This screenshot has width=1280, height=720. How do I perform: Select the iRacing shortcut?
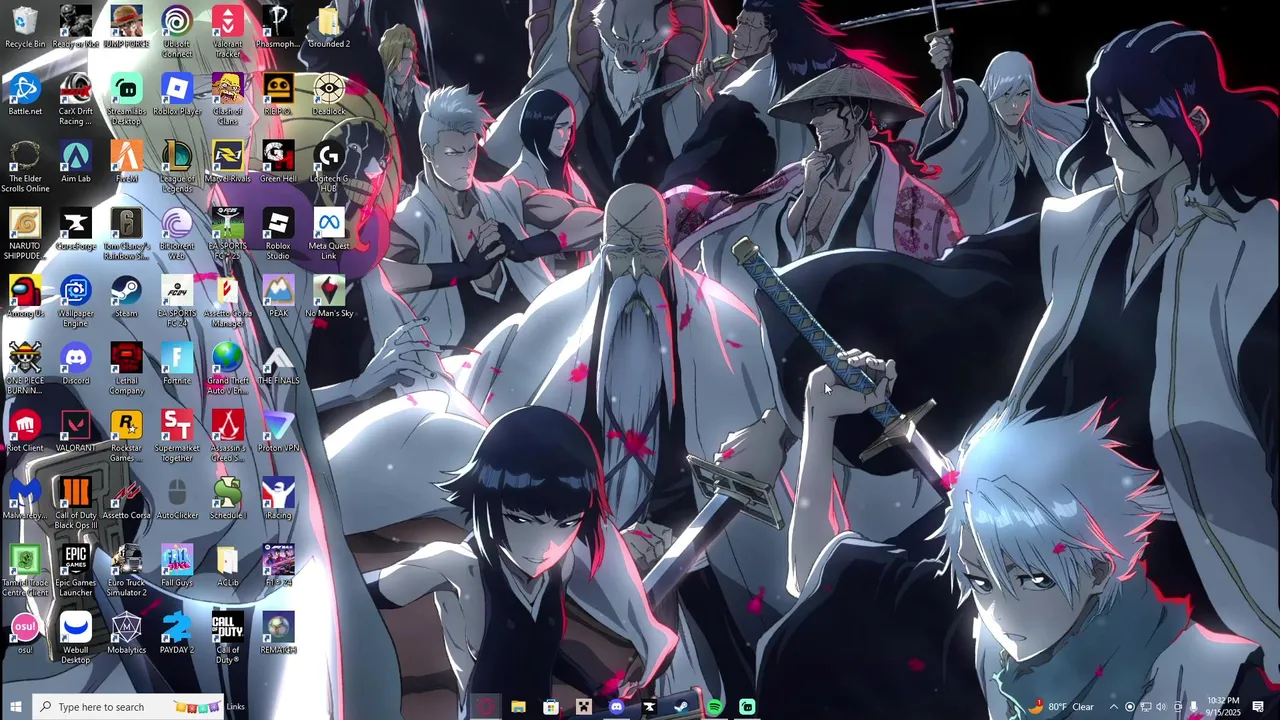278,498
